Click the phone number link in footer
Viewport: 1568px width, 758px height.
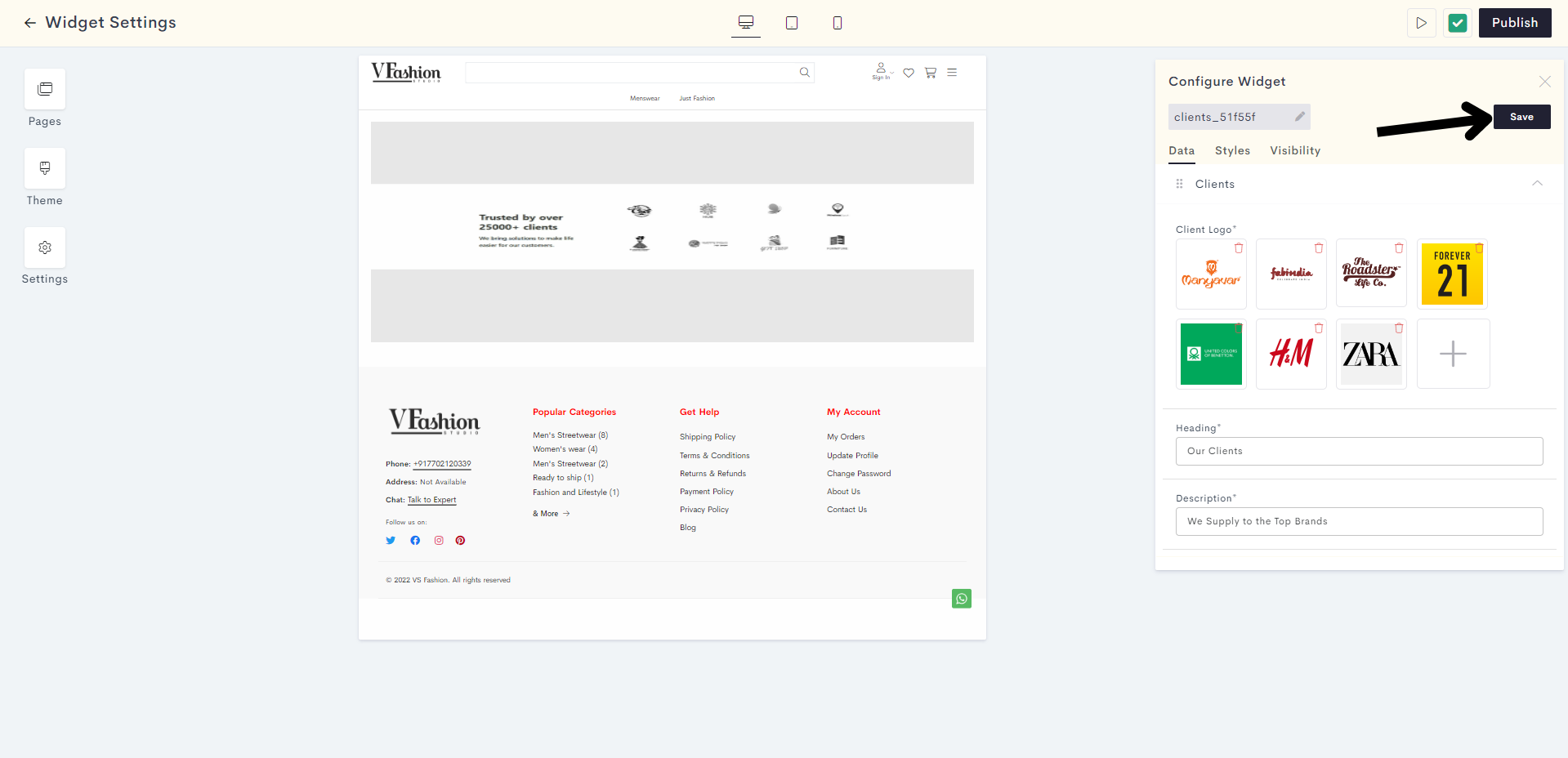pos(442,464)
